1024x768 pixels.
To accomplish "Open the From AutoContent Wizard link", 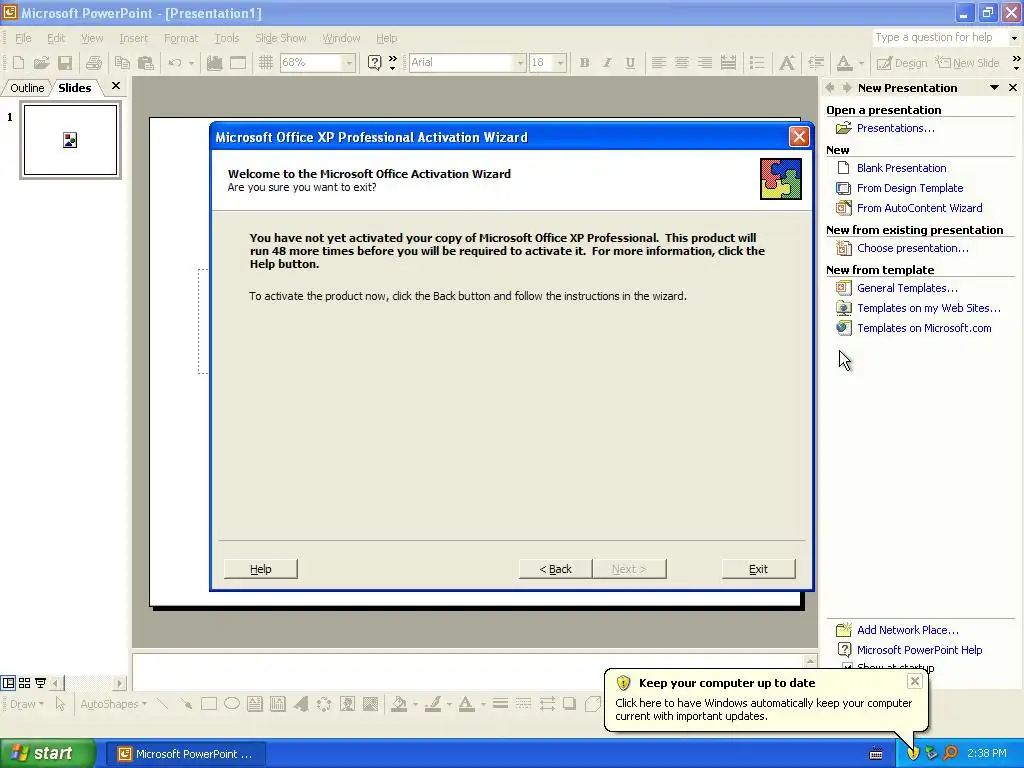I will 919,208.
